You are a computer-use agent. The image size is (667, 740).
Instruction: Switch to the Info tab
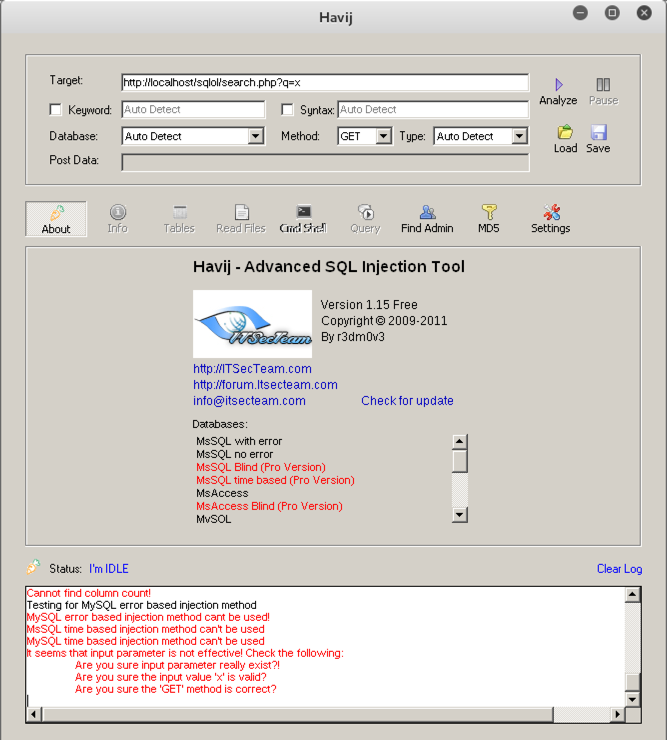tap(118, 219)
